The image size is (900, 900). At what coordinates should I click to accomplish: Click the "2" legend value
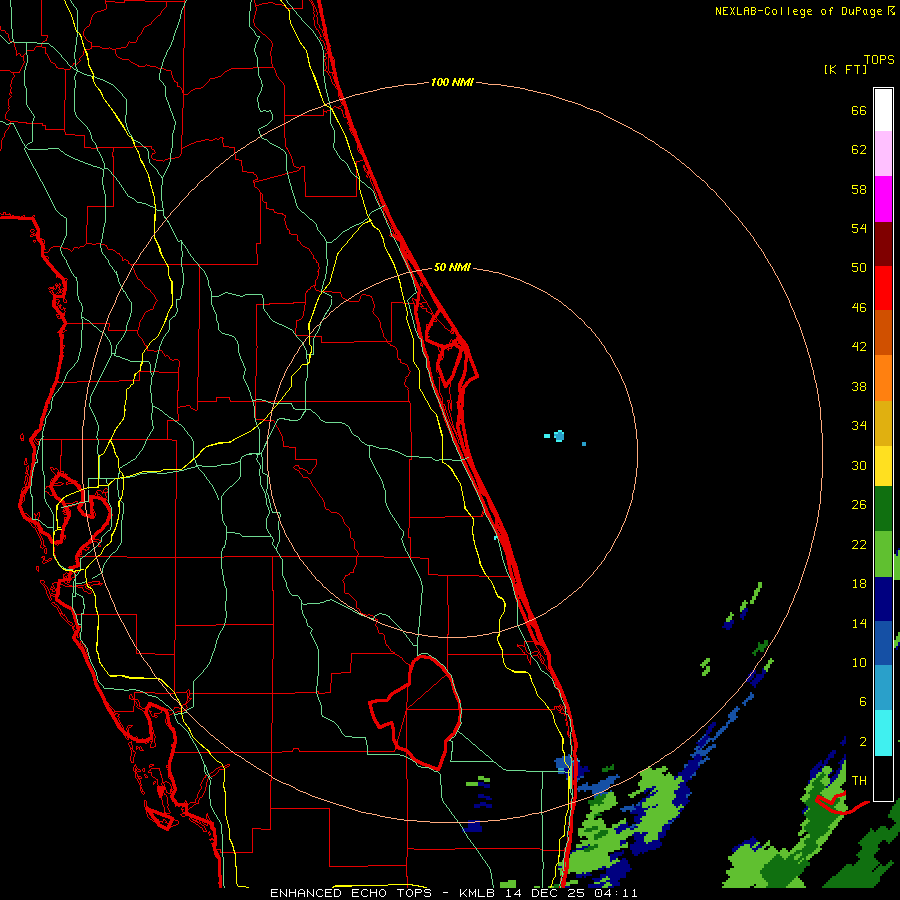(862, 742)
